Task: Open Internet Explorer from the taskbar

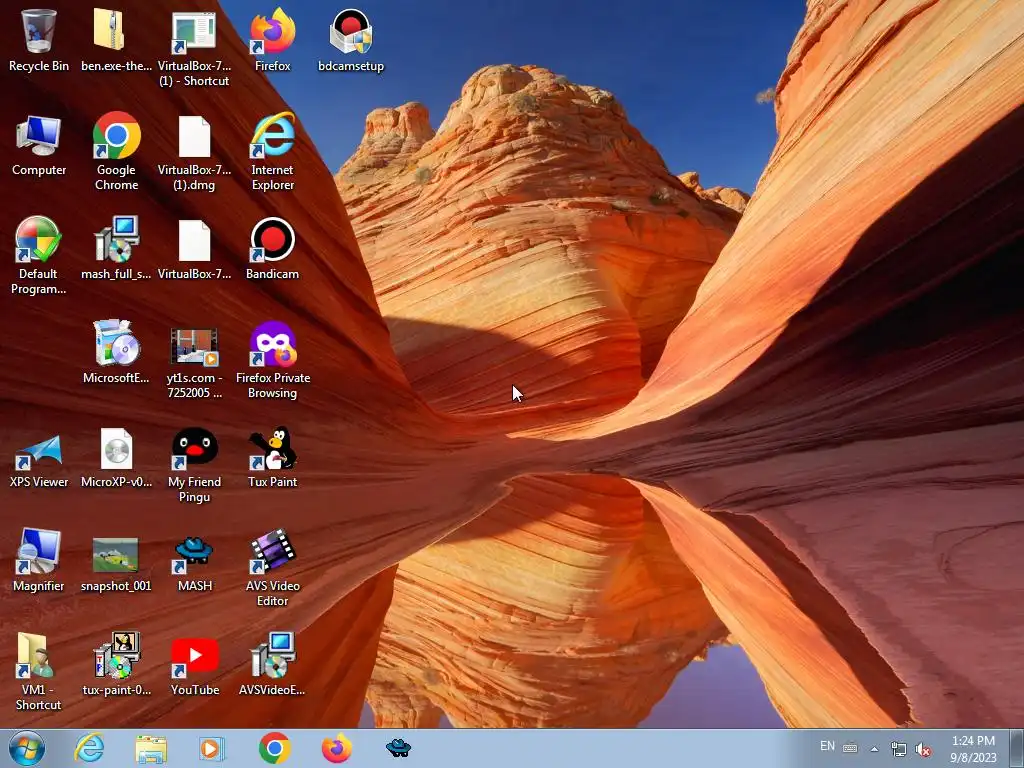Action: click(89, 748)
